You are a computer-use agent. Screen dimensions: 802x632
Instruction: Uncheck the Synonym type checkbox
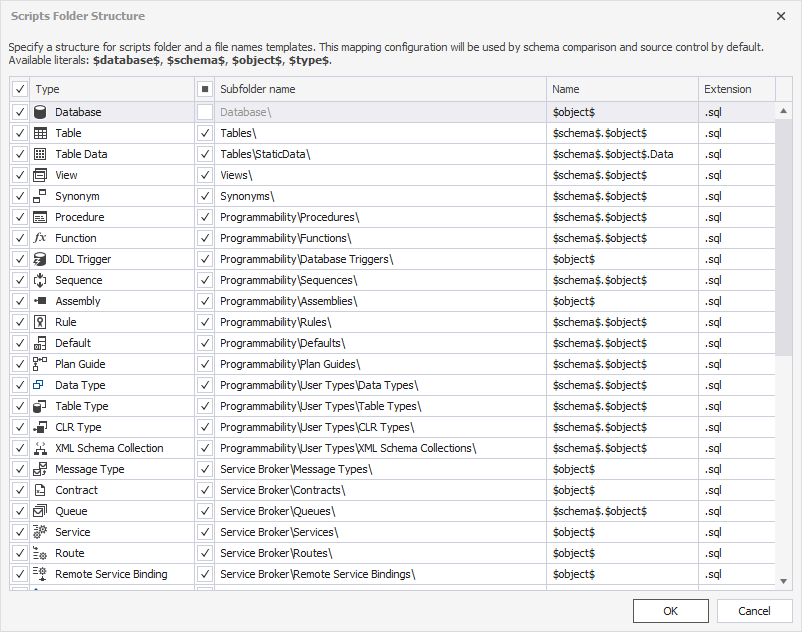click(x=20, y=196)
